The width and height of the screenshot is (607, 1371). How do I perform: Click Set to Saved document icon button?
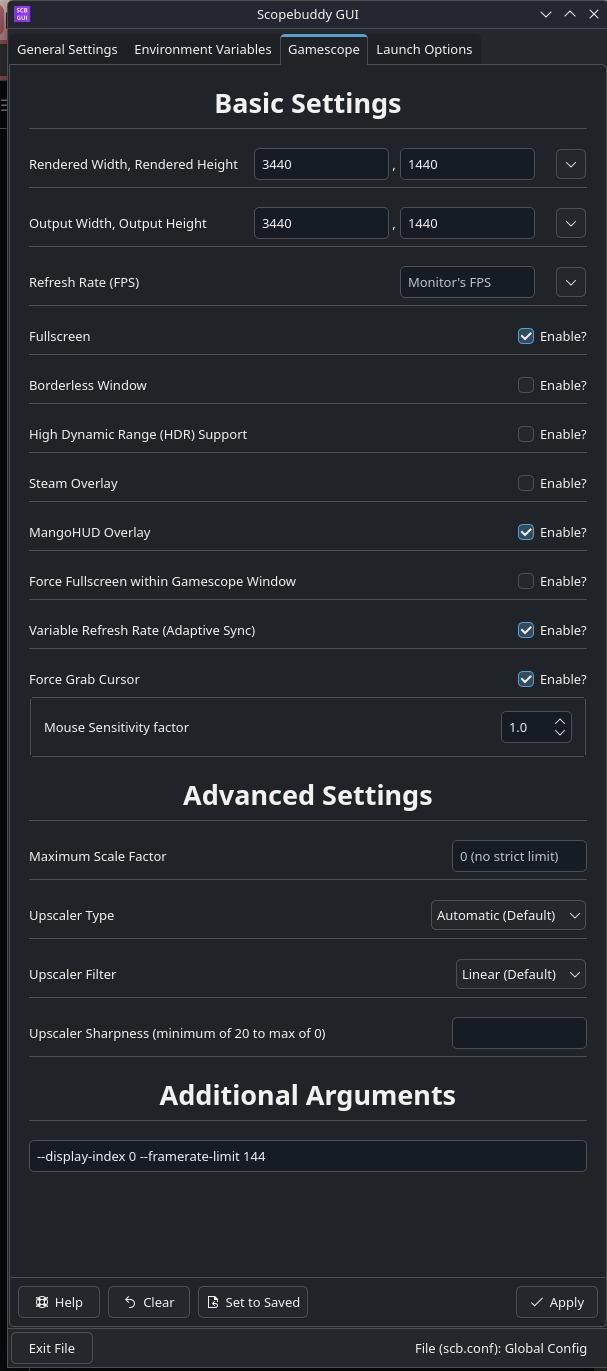point(253,1302)
